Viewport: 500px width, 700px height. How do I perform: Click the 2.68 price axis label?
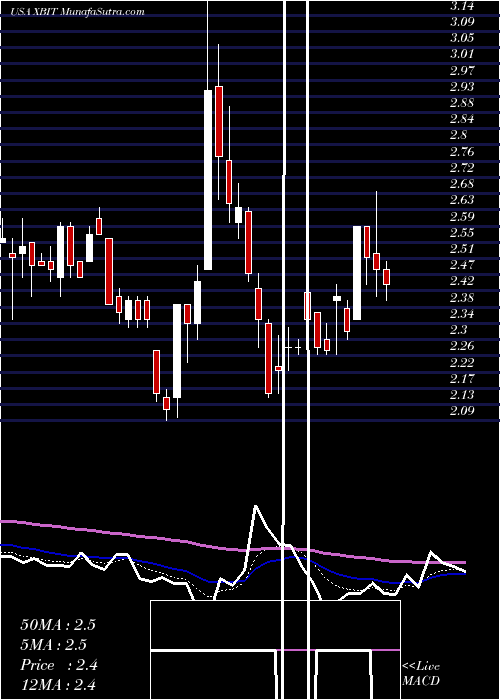[x=462, y=183]
